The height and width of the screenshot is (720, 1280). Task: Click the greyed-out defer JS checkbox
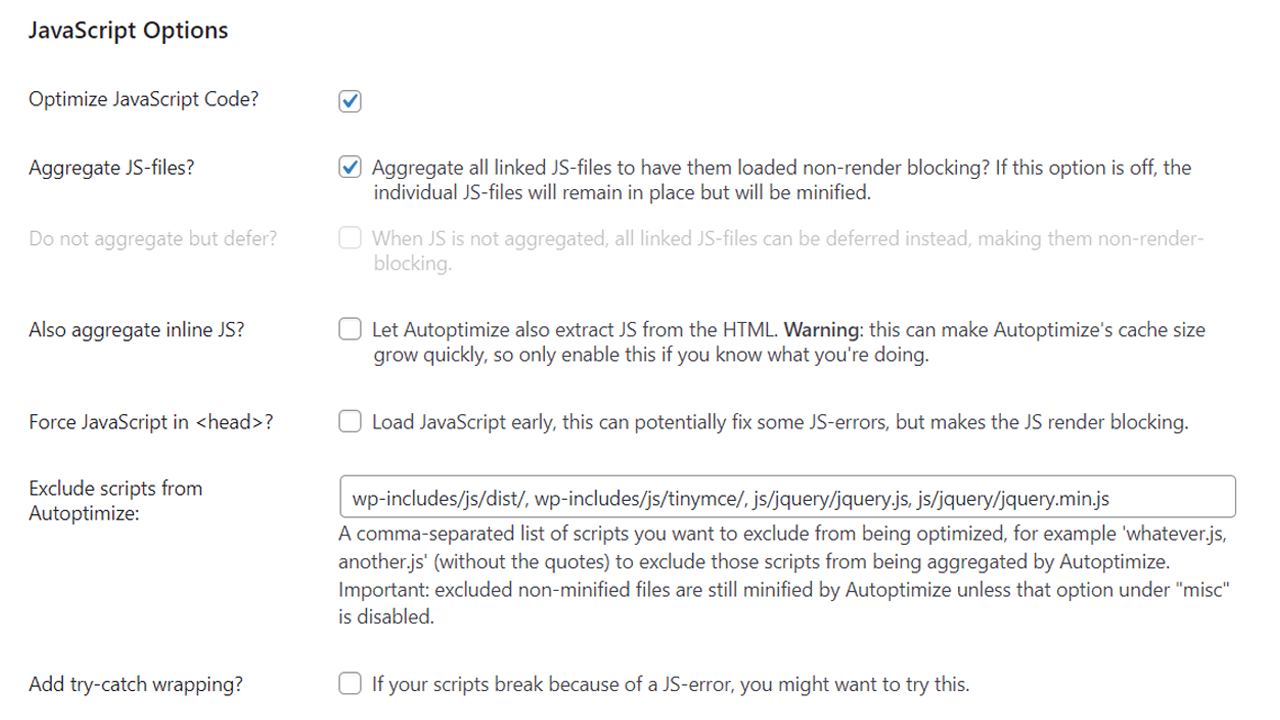tap(350, 239)
